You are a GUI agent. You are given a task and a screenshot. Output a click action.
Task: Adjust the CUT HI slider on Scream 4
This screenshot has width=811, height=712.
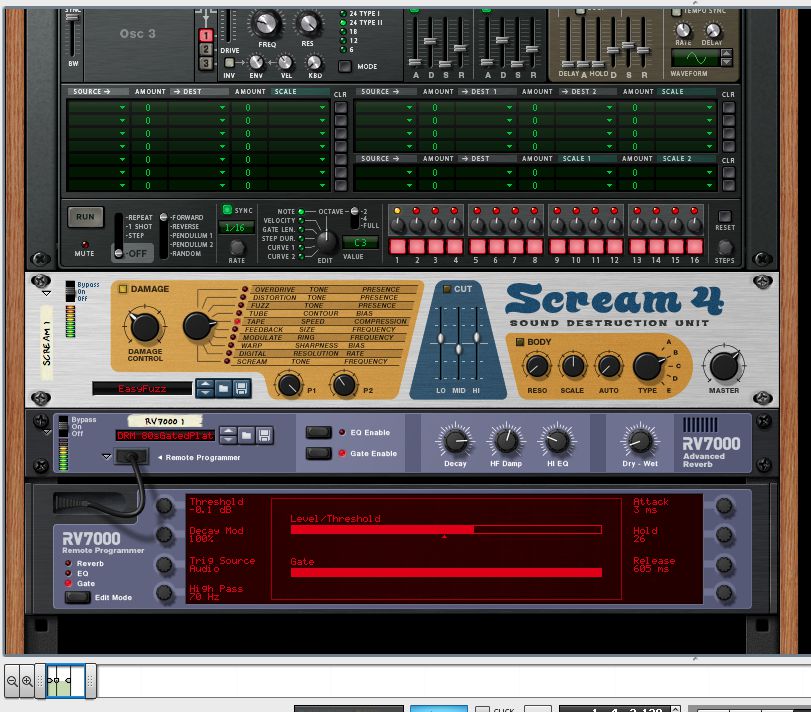click(476, 337)
